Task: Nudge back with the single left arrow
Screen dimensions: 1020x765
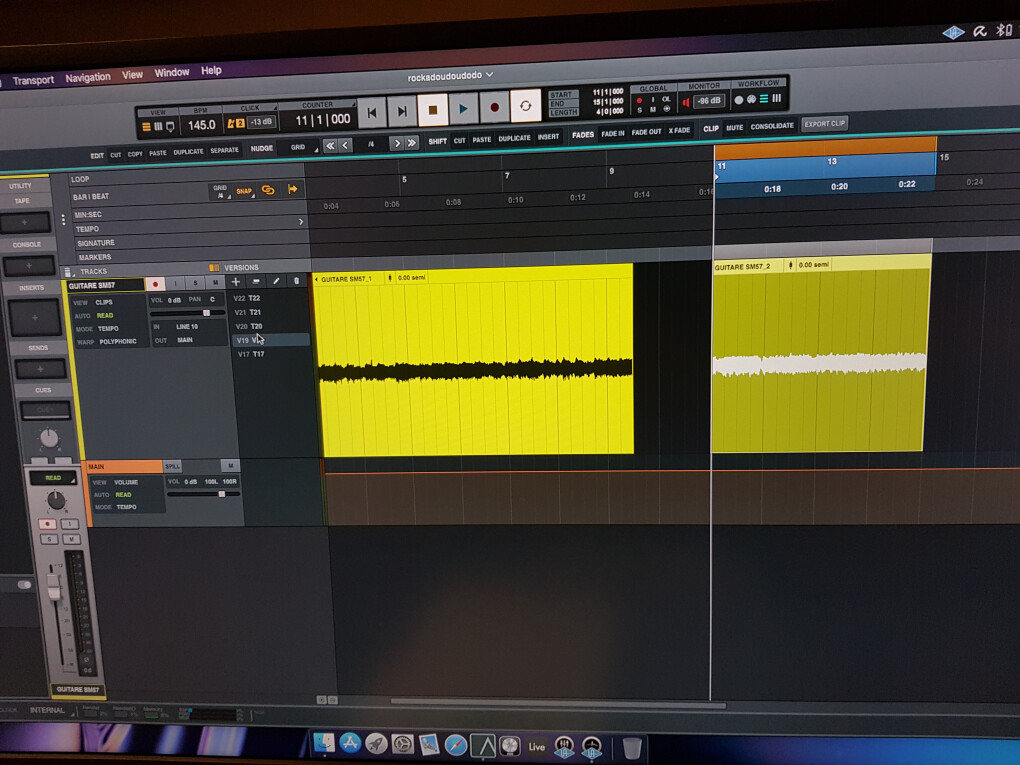Action: (x=345, y=145)
